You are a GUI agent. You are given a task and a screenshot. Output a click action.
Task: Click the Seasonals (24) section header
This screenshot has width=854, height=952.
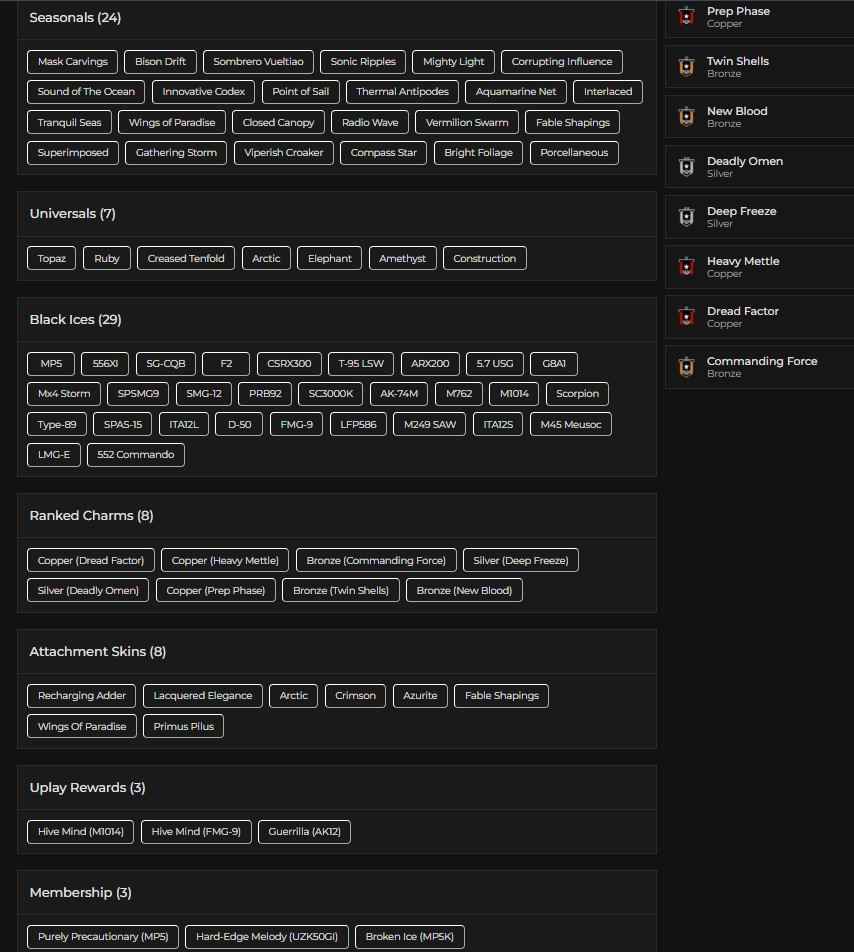(x=75, y=18)
